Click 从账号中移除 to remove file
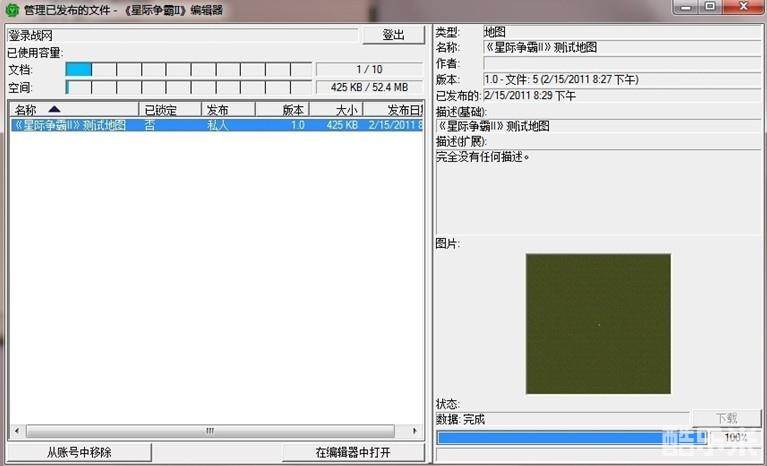Viewport: 767px width, 466px height. (x=79, y=452)
